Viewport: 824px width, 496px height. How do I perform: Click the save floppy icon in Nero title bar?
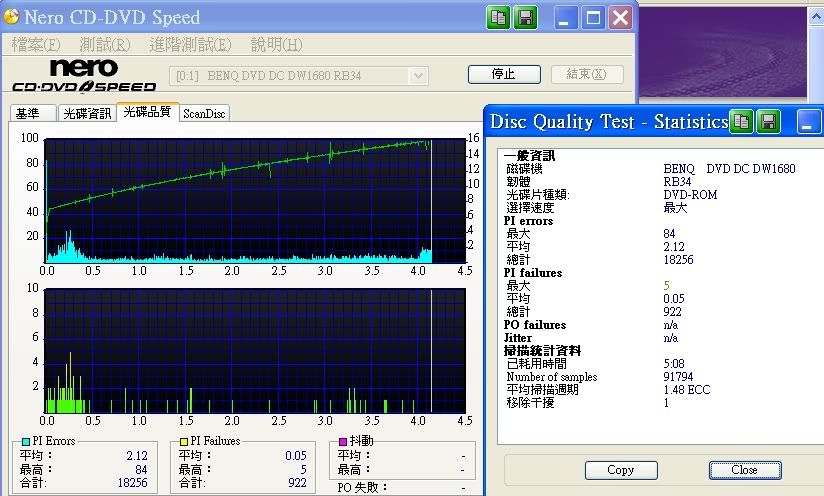tap(524, 18)
